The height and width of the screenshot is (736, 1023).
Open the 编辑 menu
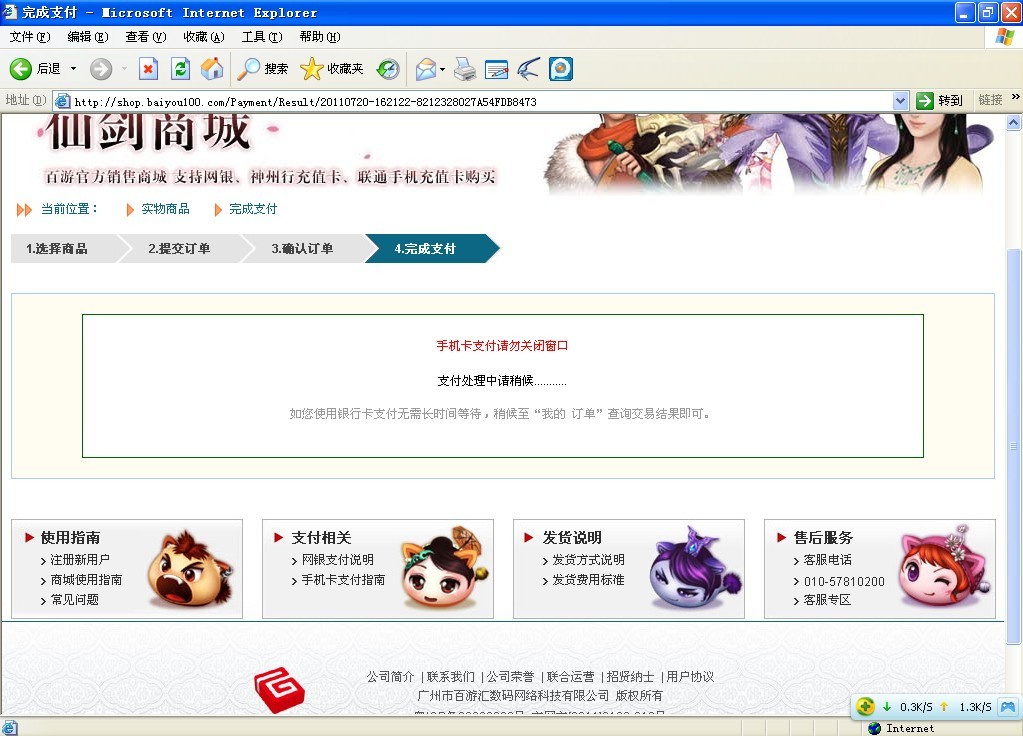(x=87, y=37)
